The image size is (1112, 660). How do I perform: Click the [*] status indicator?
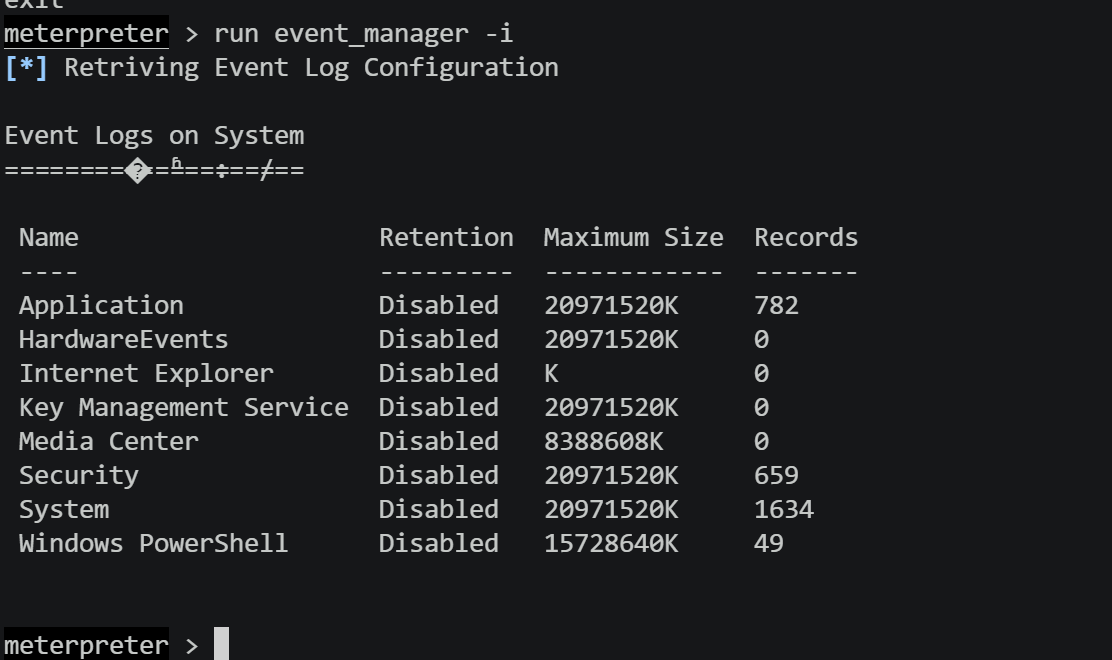click(26, 68)
